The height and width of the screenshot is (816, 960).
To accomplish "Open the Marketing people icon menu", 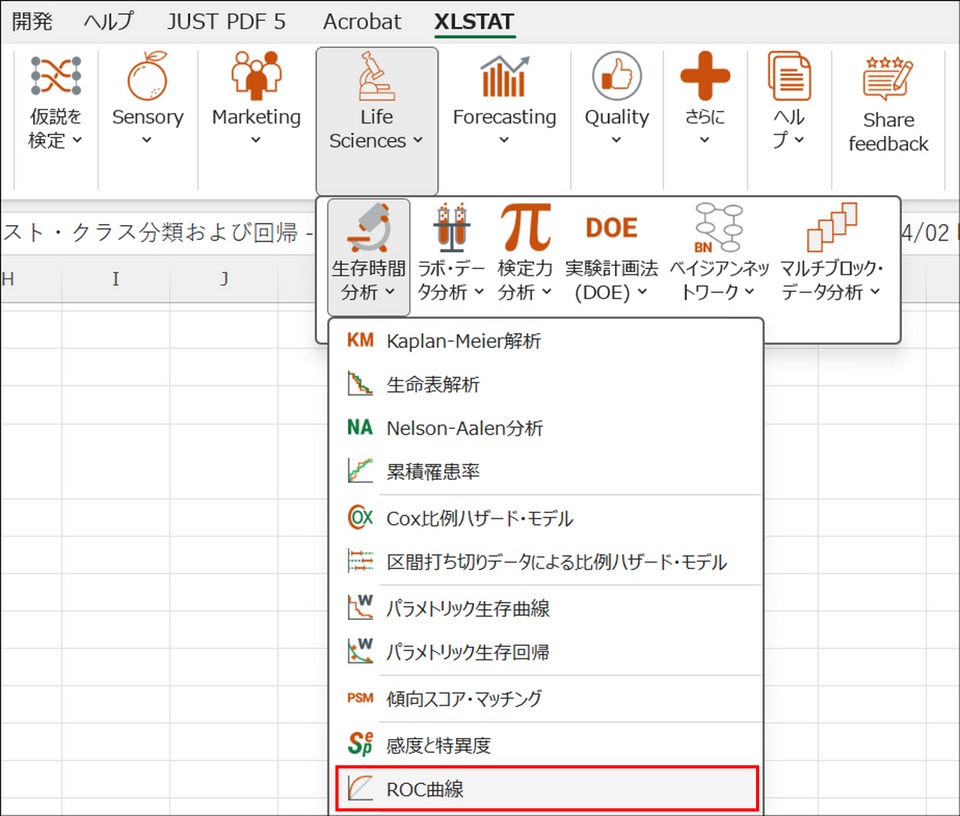I will click(256, 79).
